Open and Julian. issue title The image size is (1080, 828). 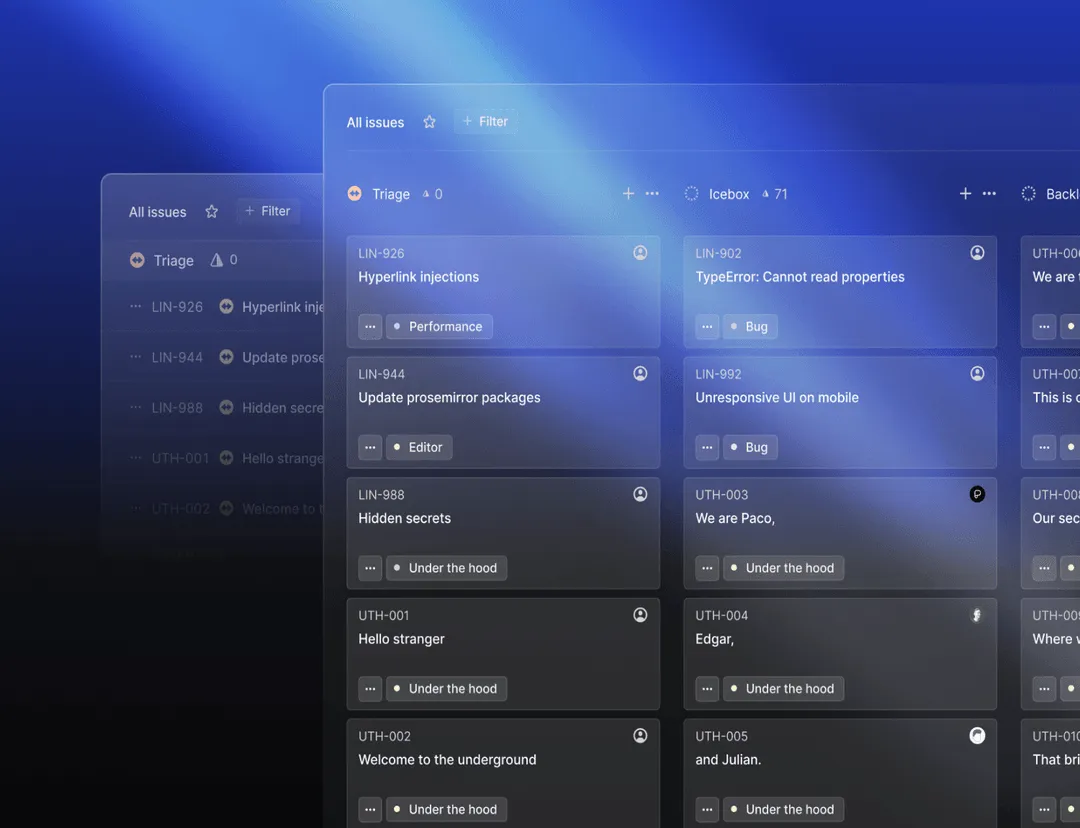(728, 760)
